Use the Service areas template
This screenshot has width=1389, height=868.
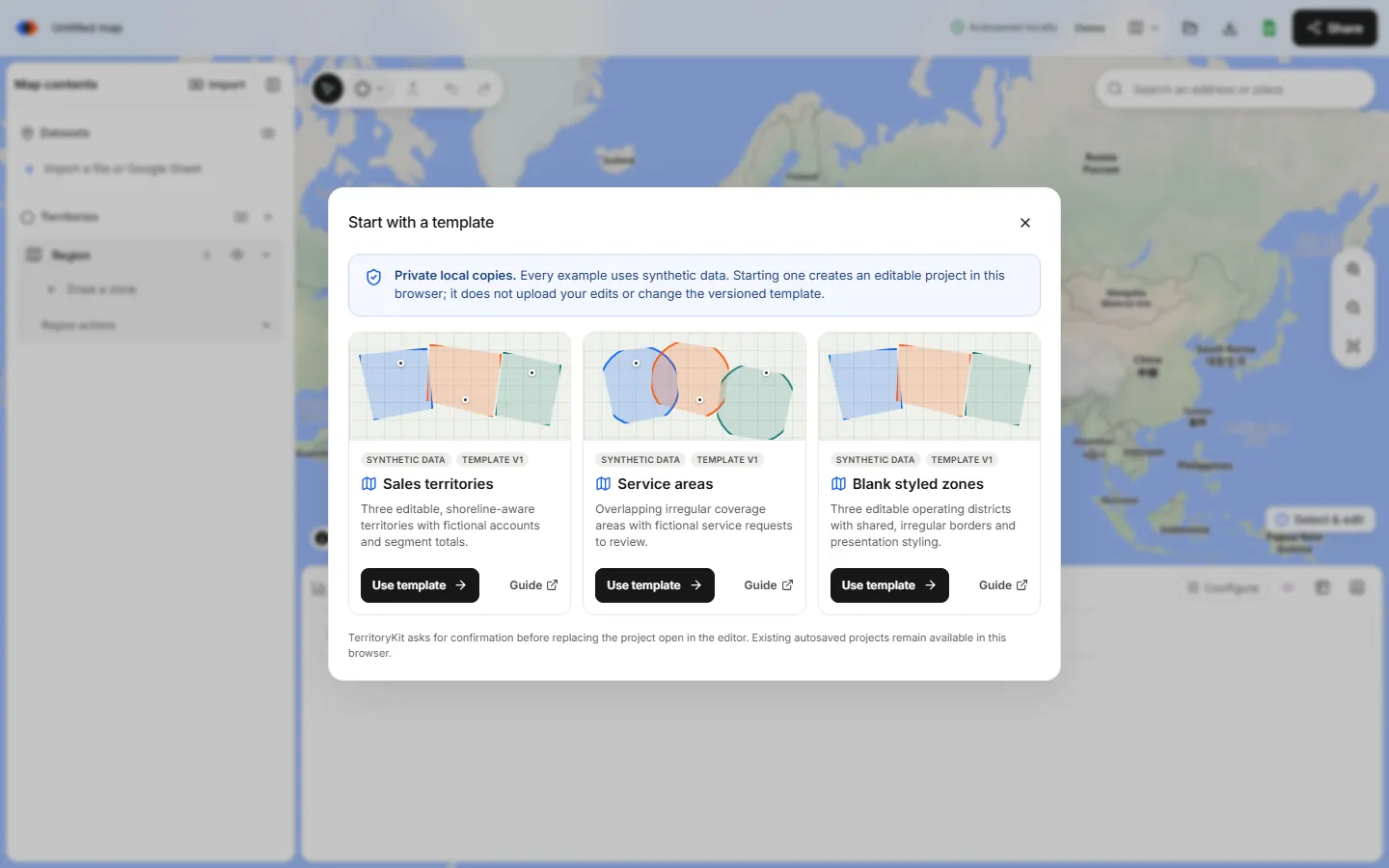[655, 585]
